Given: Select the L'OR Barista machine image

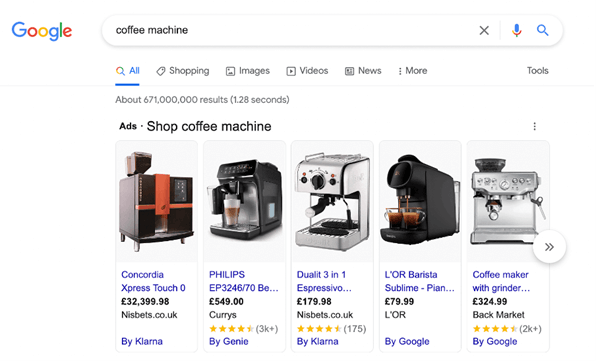Looking at the screenshot, I should click(420, 201).
